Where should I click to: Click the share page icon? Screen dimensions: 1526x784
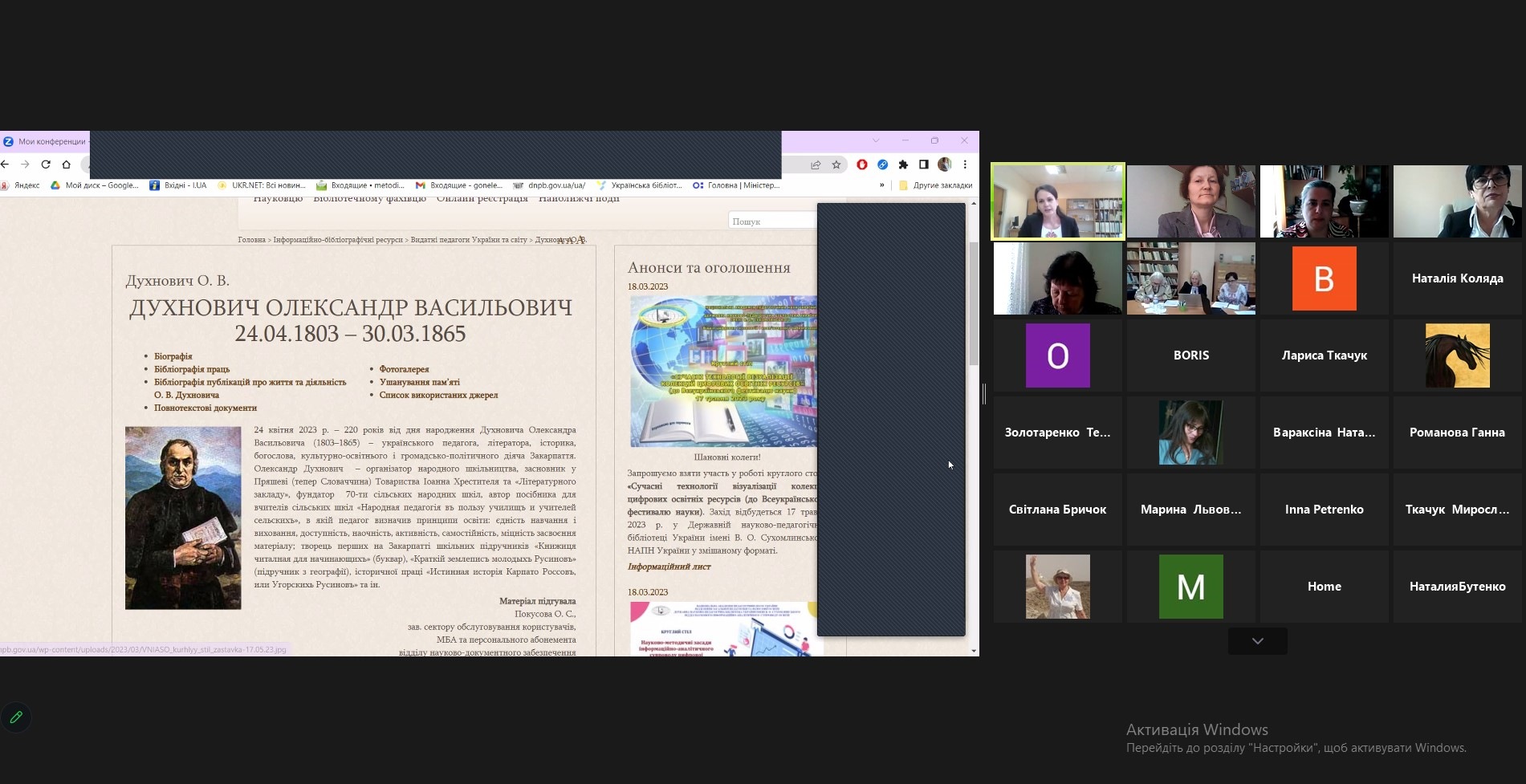tap(816, 165)
